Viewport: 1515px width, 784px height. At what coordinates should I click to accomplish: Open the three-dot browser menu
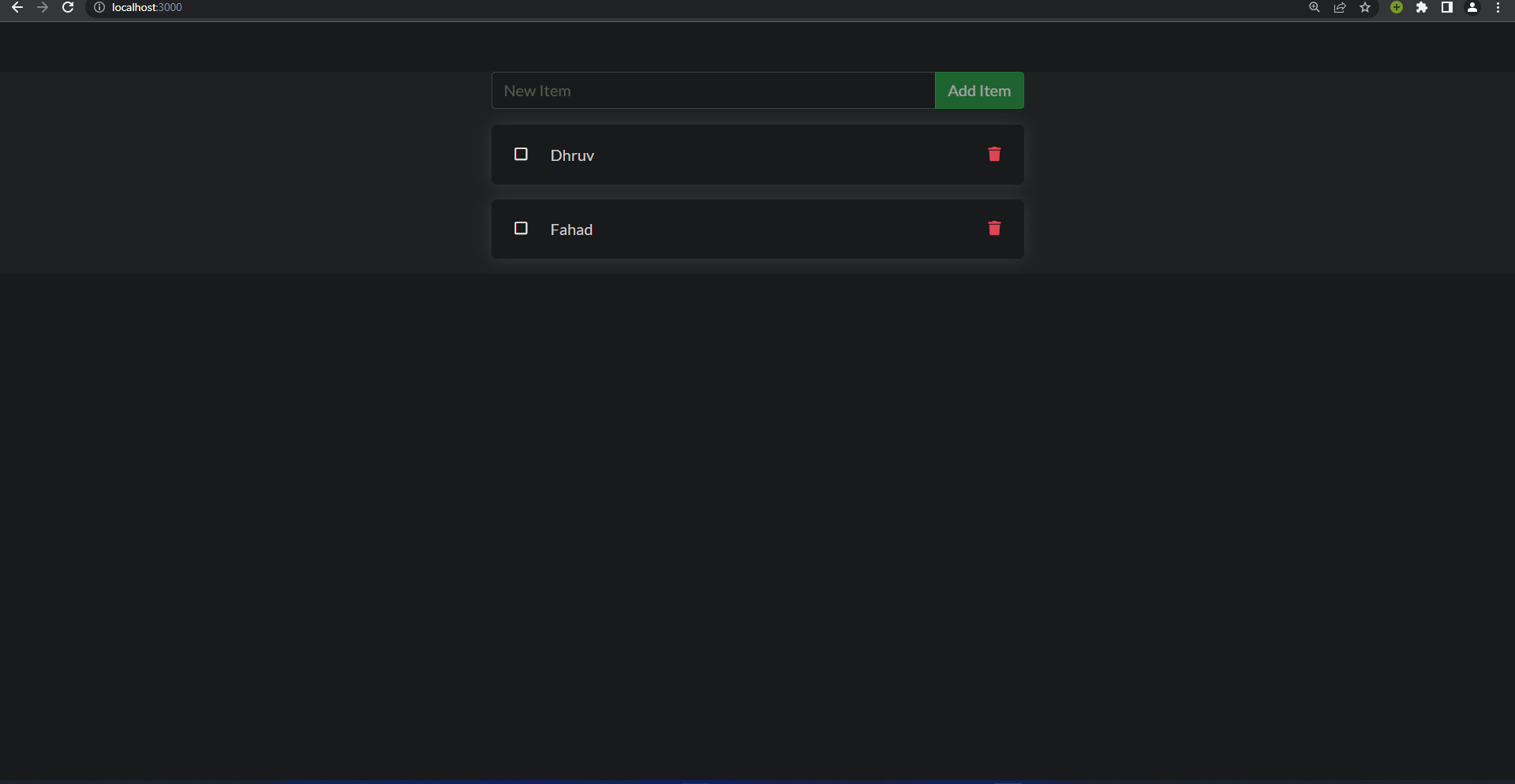(x=1498, y=7)
